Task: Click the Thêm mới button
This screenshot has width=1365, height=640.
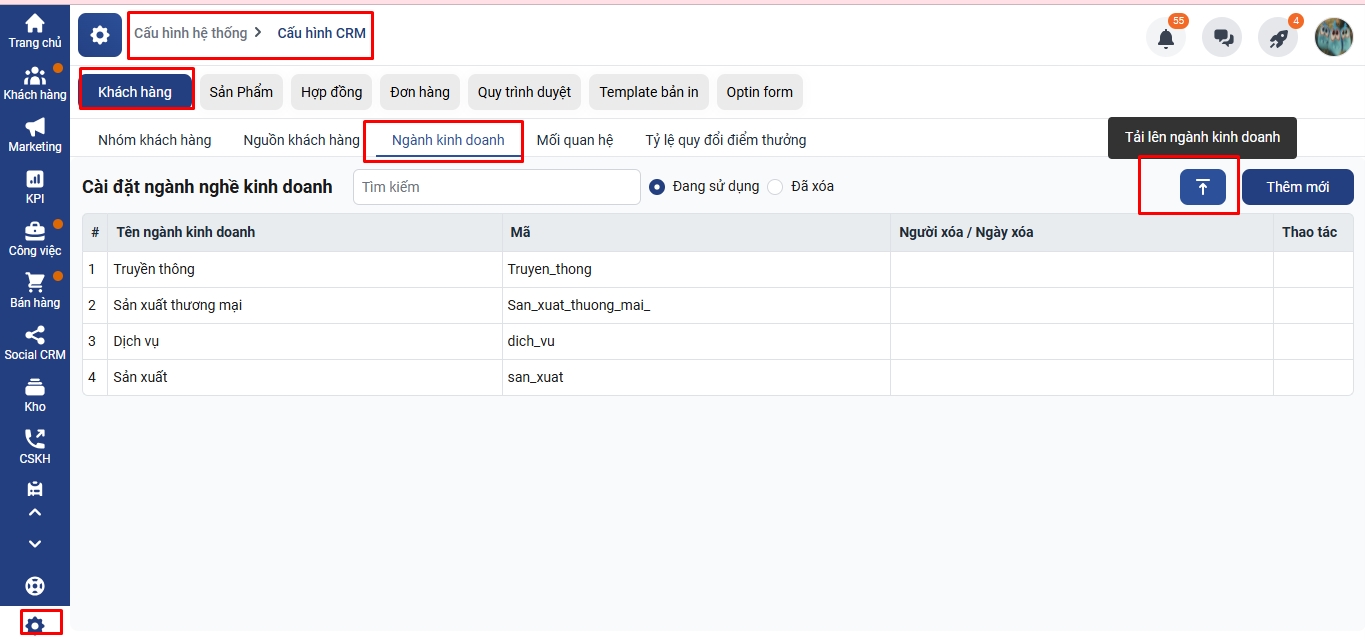Action: coord(1297,187)
